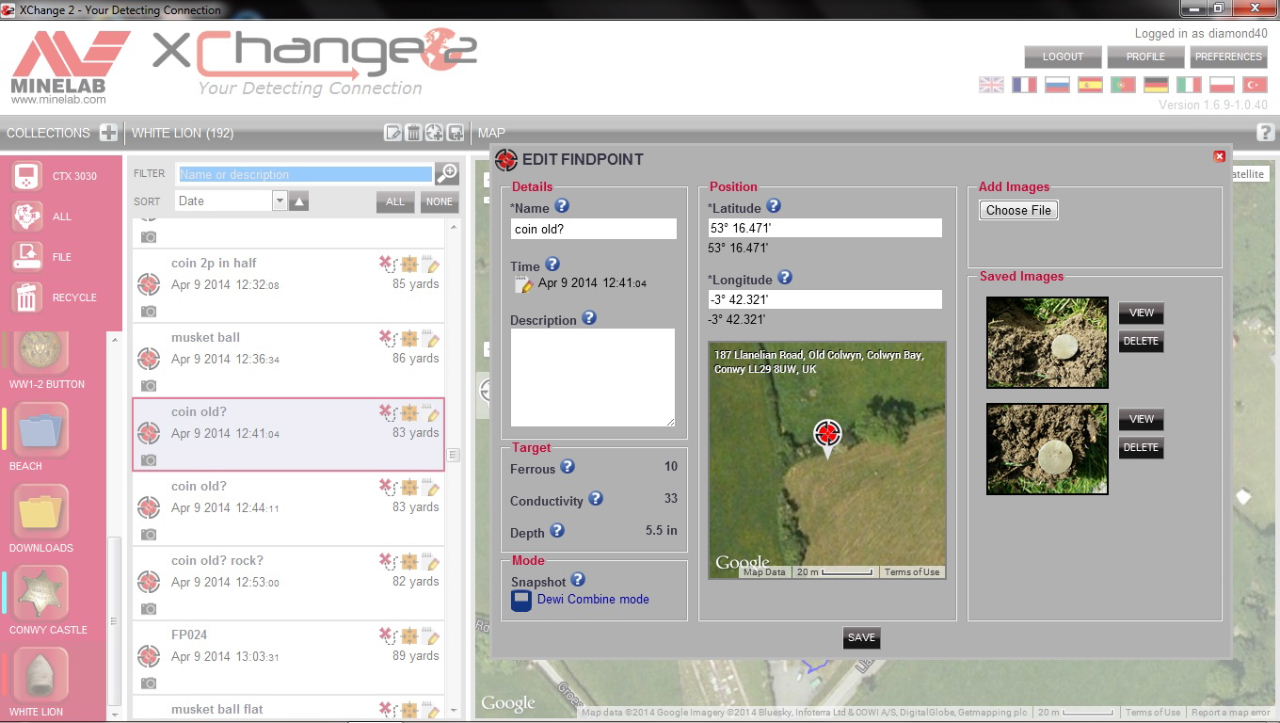Click second saved coin image thumbnail

(x=1047, y=449)
